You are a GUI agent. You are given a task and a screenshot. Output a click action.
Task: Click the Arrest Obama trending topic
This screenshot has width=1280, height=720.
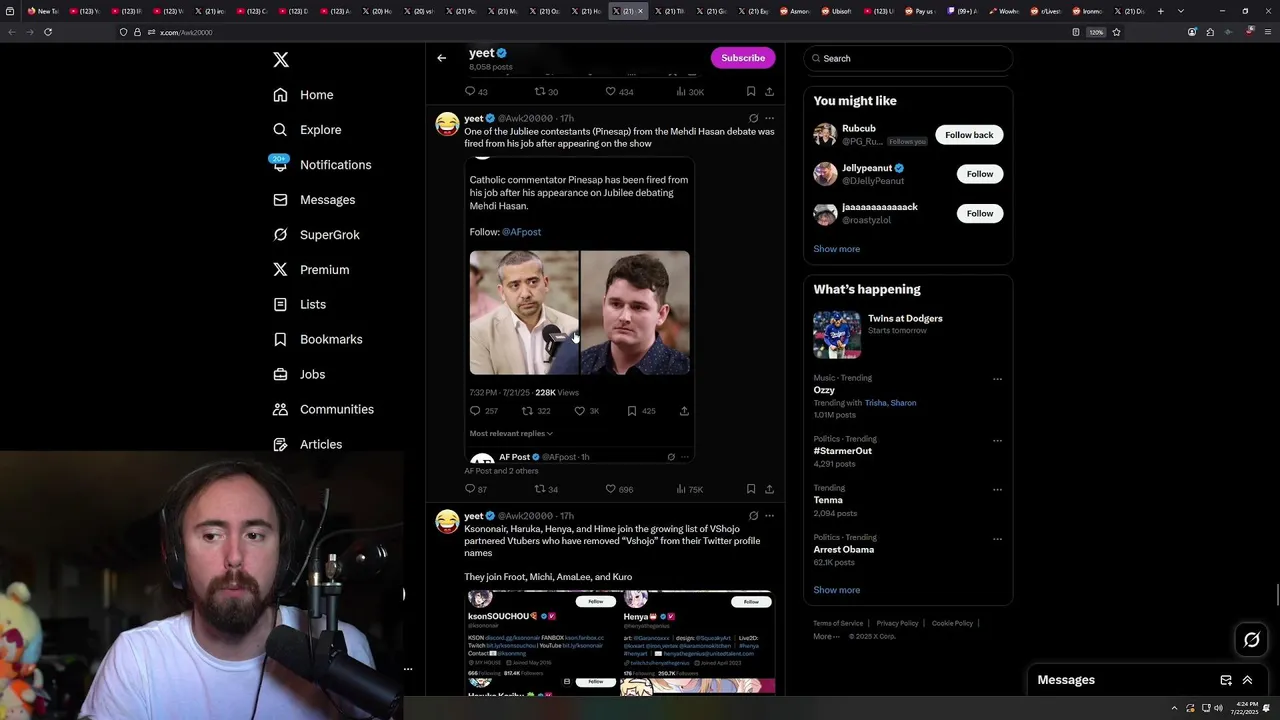point(844,549)
